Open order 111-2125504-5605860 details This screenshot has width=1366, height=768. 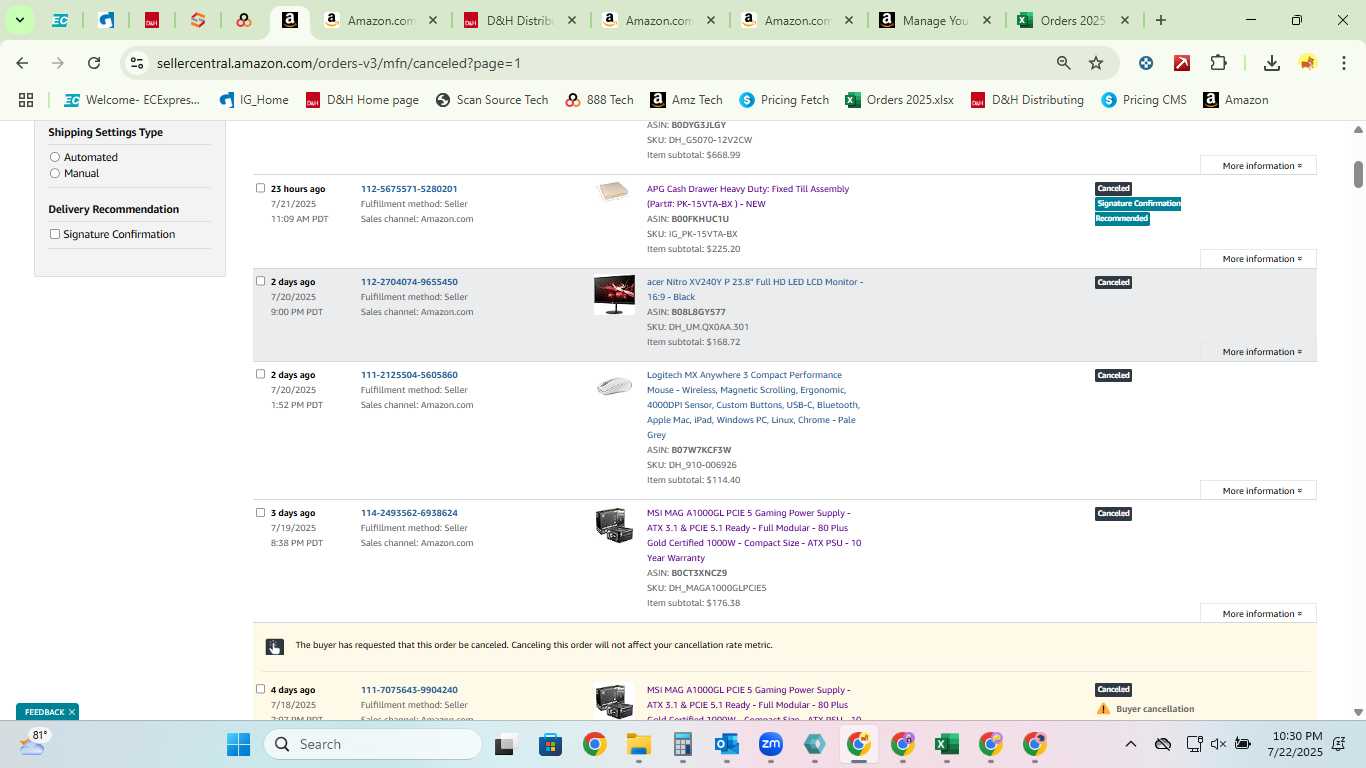(x=409, y=375)
